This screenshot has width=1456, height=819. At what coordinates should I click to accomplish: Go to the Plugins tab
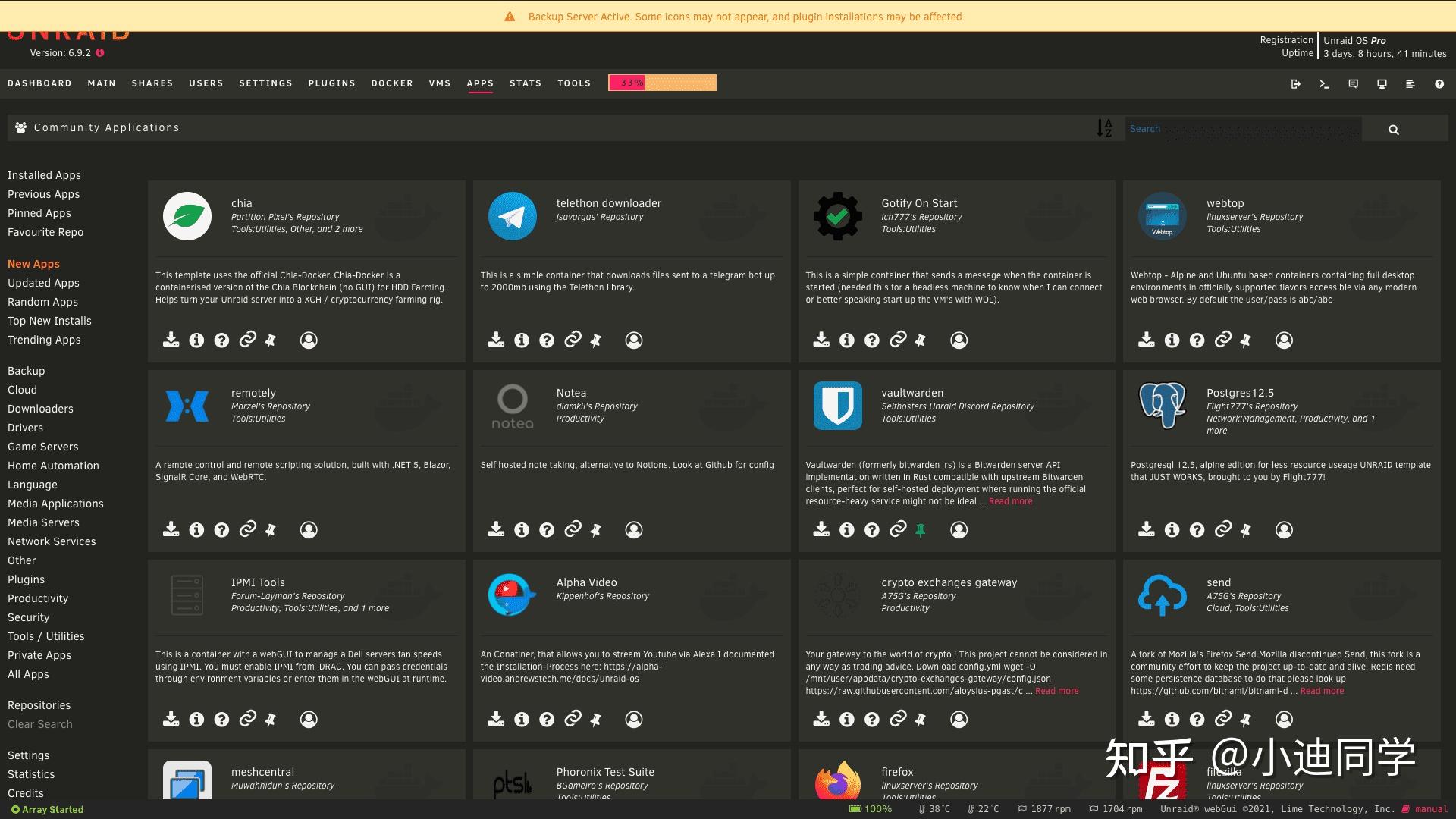331,83
